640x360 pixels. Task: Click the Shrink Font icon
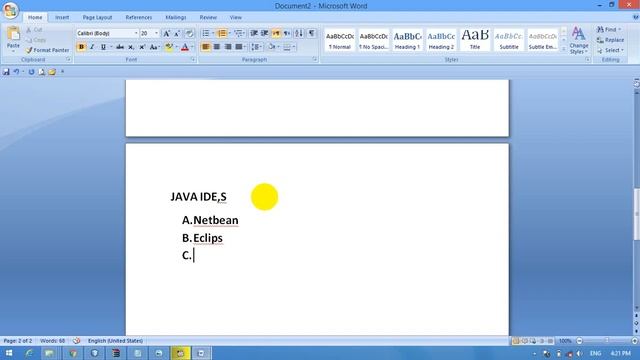tap(177, 33)
